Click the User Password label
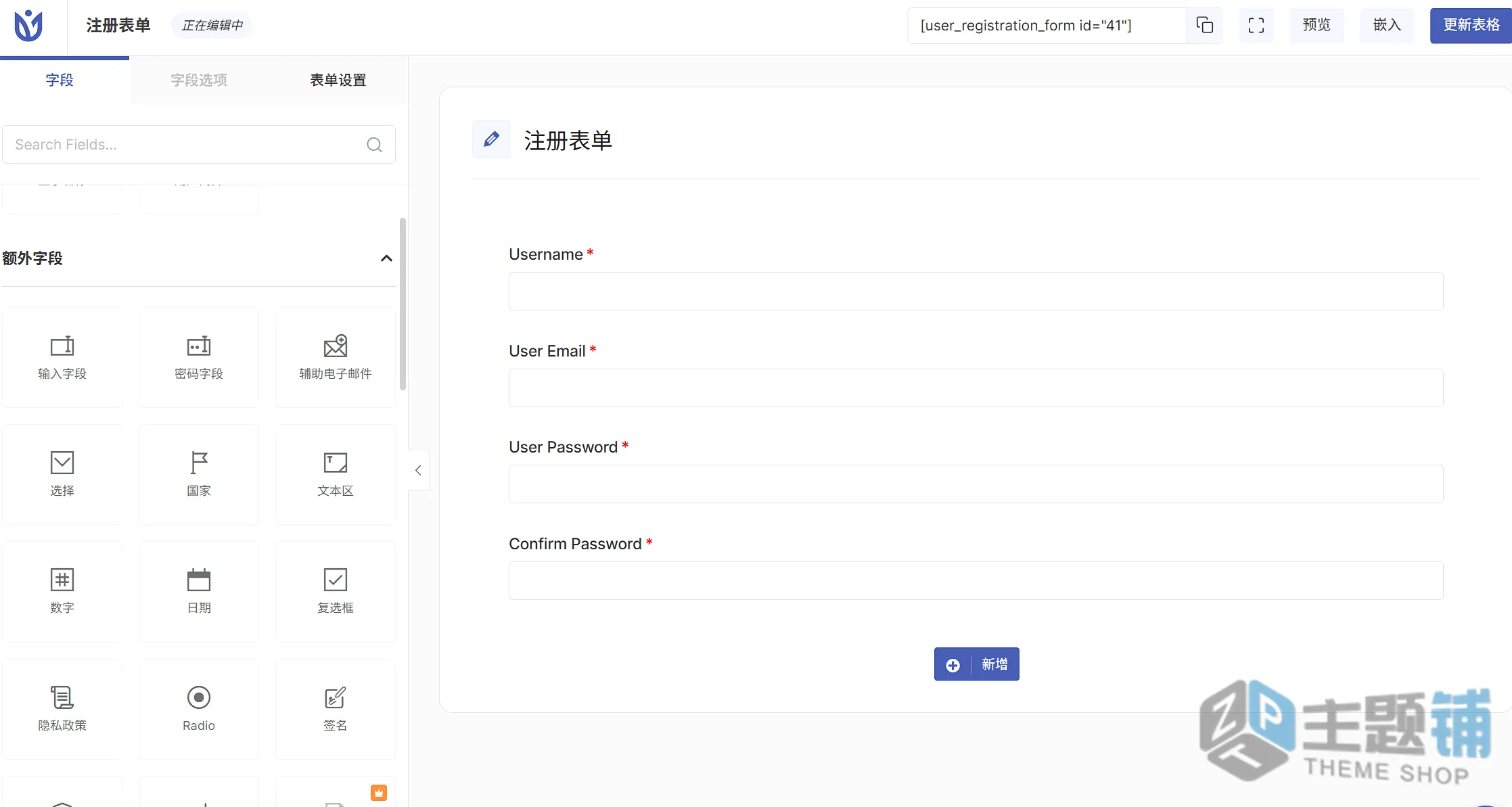Screen dimensions: 1512x807 tap(563, 447)
